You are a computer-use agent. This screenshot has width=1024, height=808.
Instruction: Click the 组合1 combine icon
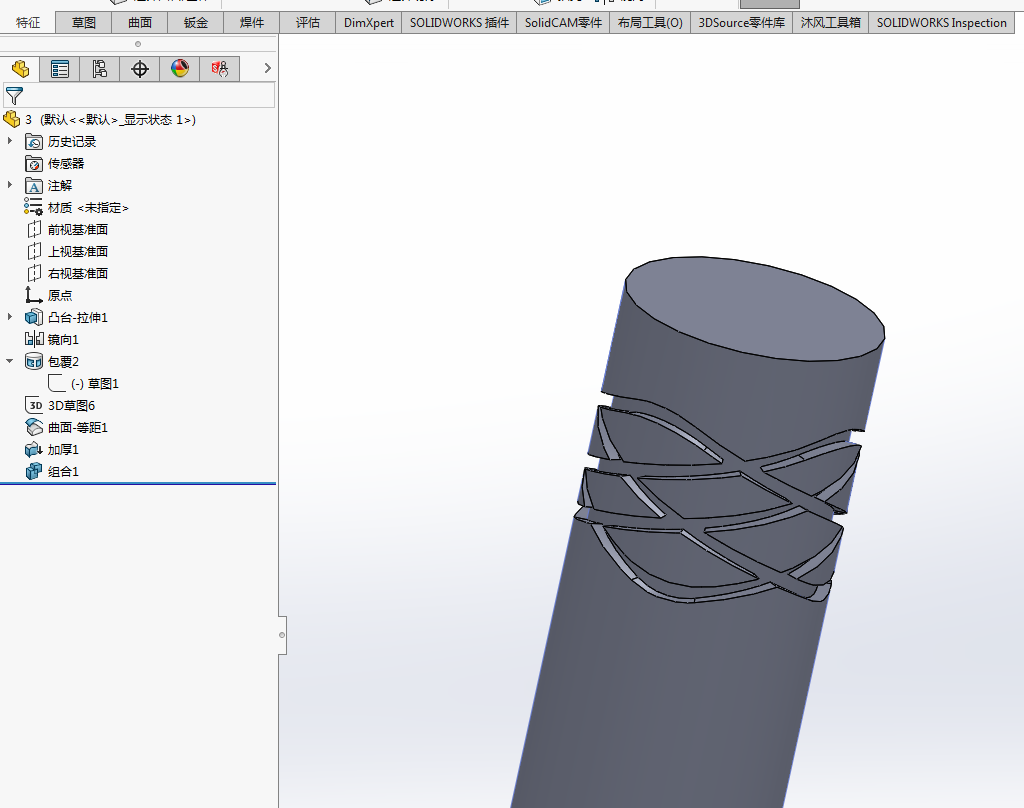pos(34,471)
